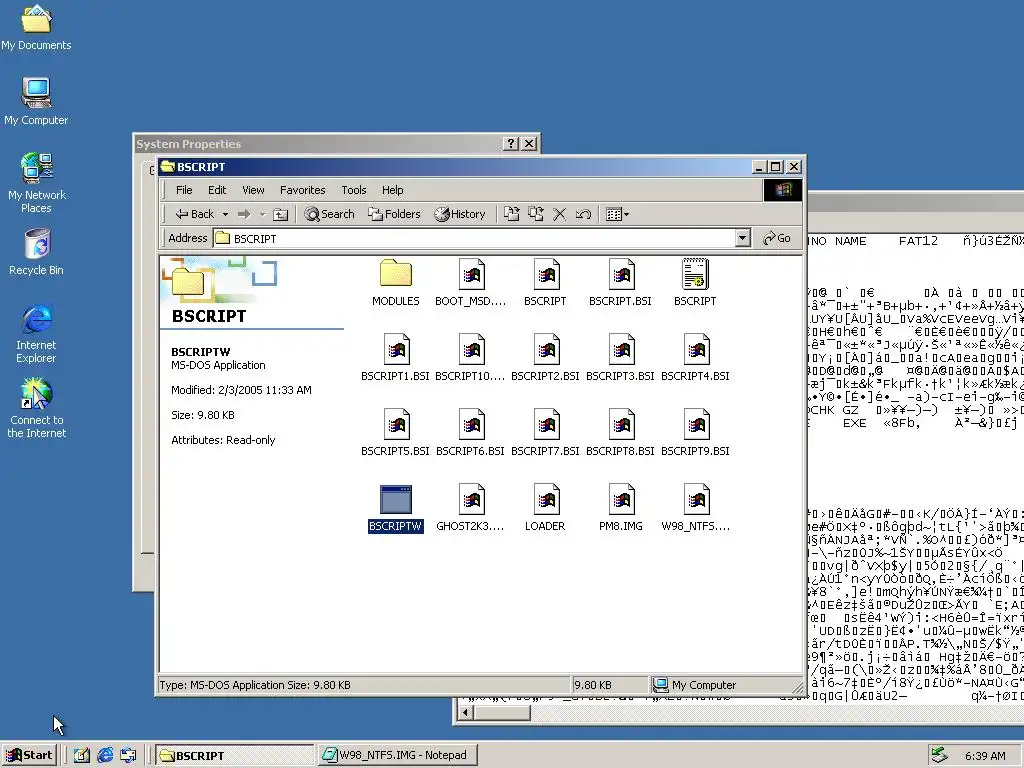This screenshot has height=768, width=1024.
Task: Select the BSCRIPT9.BSI file
Action: click(696, 432)
